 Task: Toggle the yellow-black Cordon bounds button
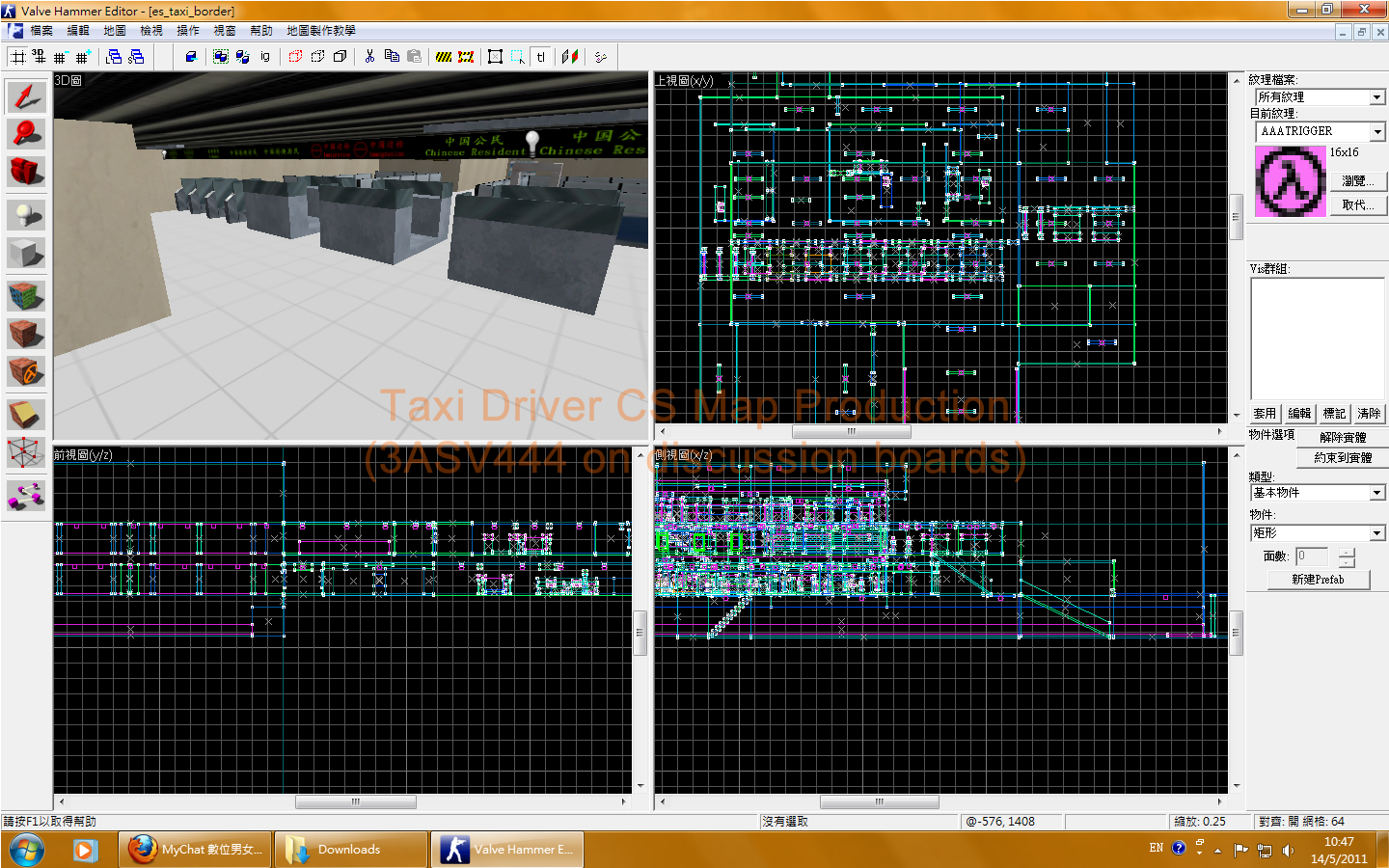point(444,57)
